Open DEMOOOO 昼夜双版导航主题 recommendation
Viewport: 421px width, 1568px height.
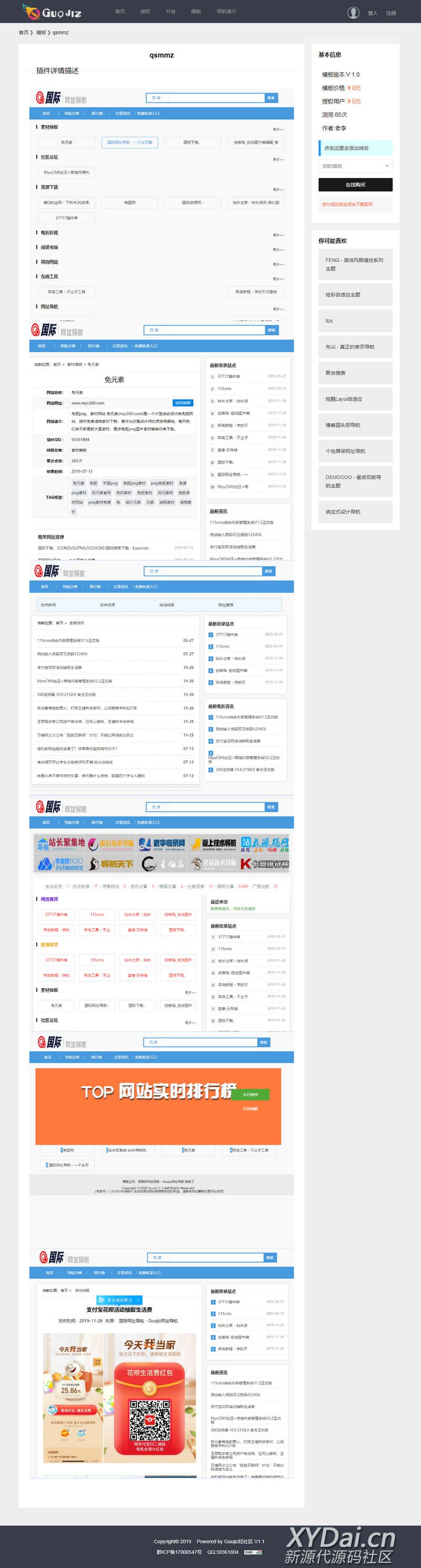coord(355,481)
